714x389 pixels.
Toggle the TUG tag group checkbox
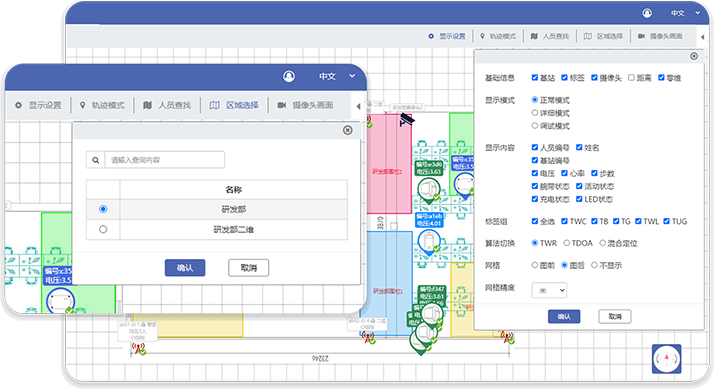pyautogui.click(x=667, y=221)
